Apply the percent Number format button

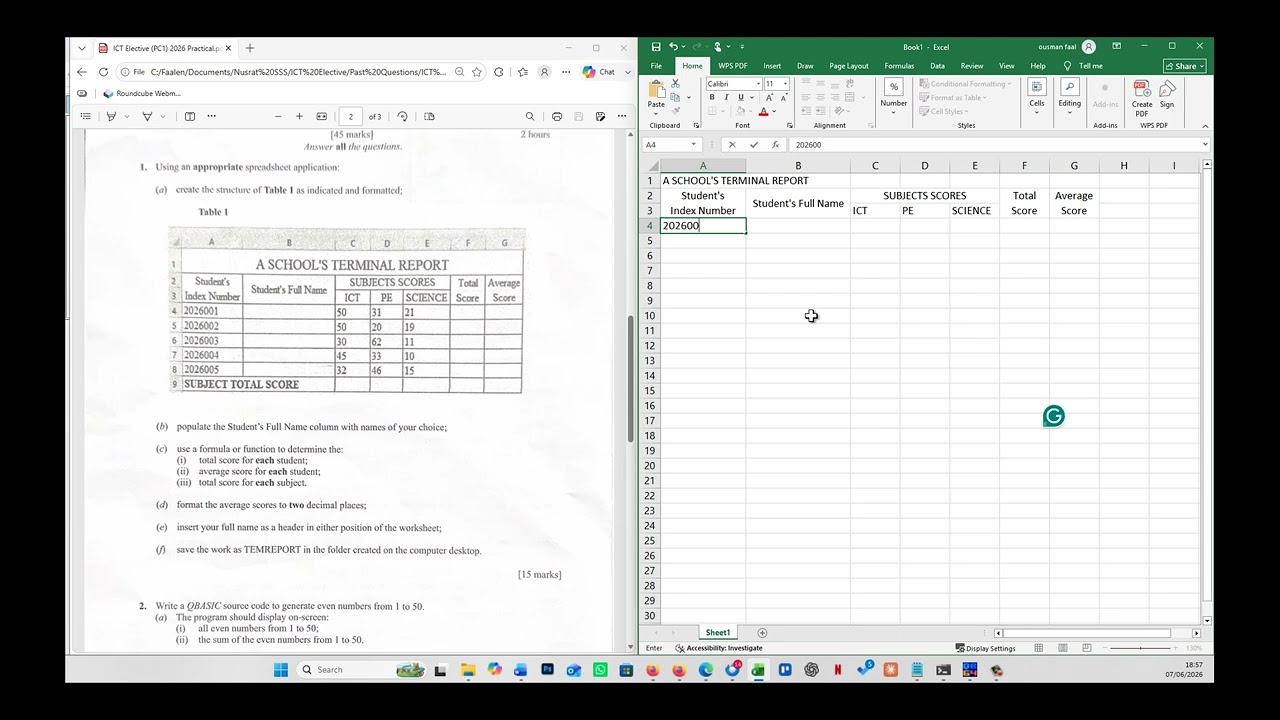[893, 87]
